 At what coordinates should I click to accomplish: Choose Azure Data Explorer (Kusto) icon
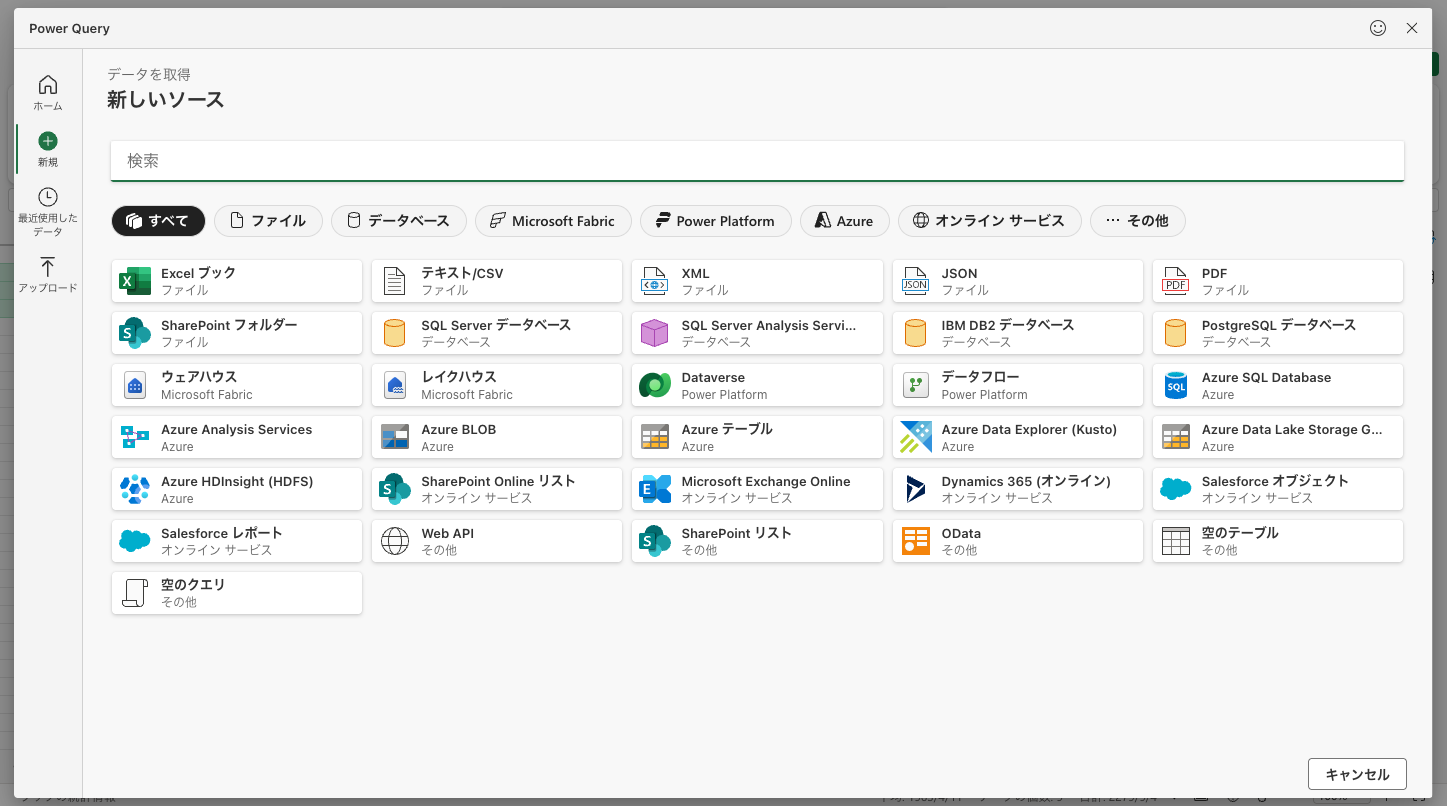pyautogui.click(x=915, y=437)
